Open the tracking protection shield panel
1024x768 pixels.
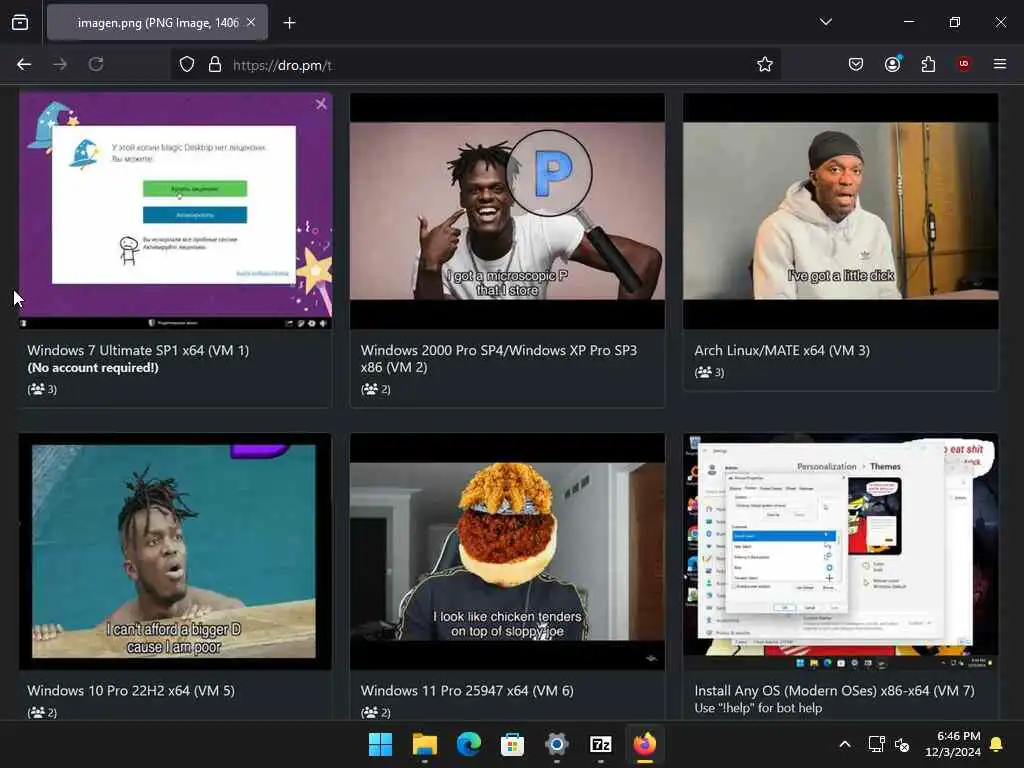187,64
